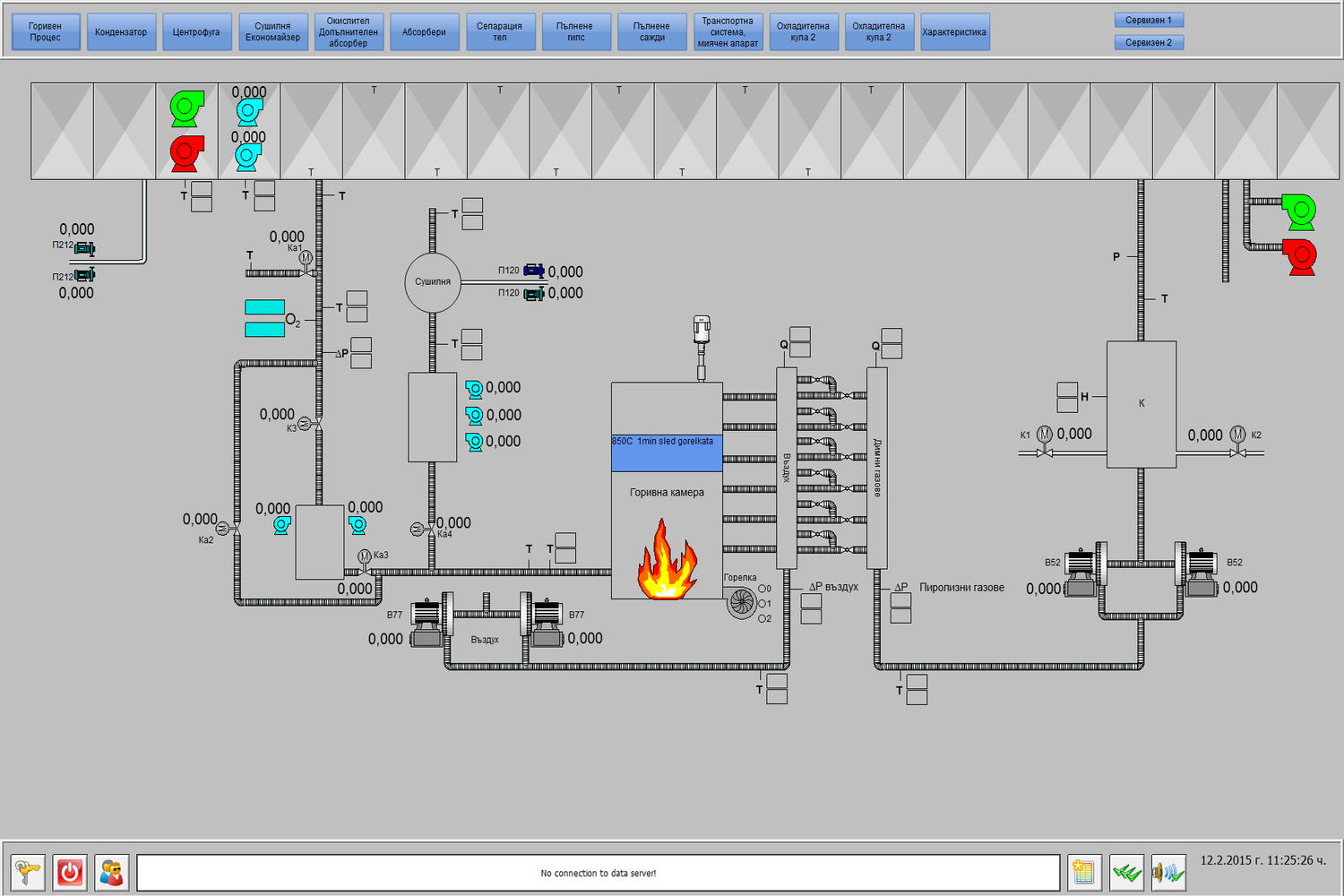Select burner mode 1 radio button
The height and width of the screenshot is (896, 1344).
[x=762, y=604]
